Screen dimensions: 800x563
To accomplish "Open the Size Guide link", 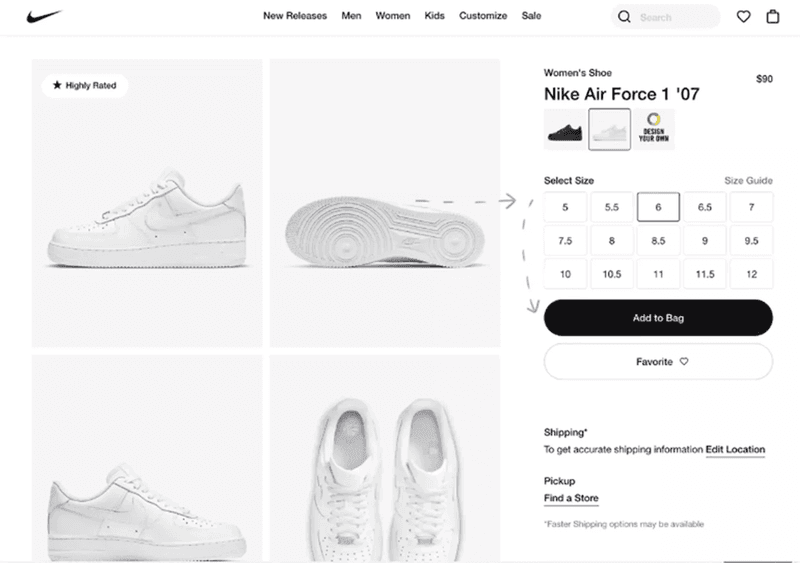I will pos(748,181).
